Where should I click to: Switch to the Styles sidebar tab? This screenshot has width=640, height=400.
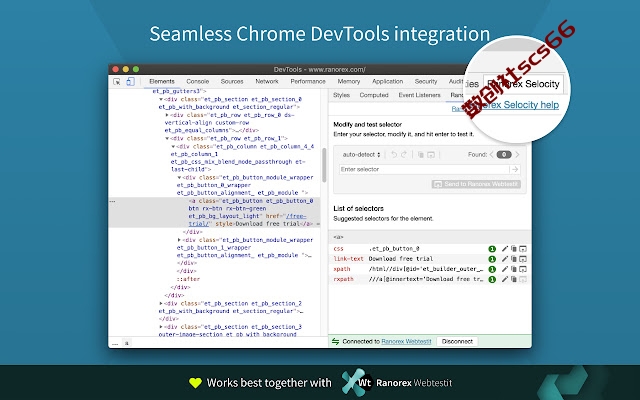341,95
